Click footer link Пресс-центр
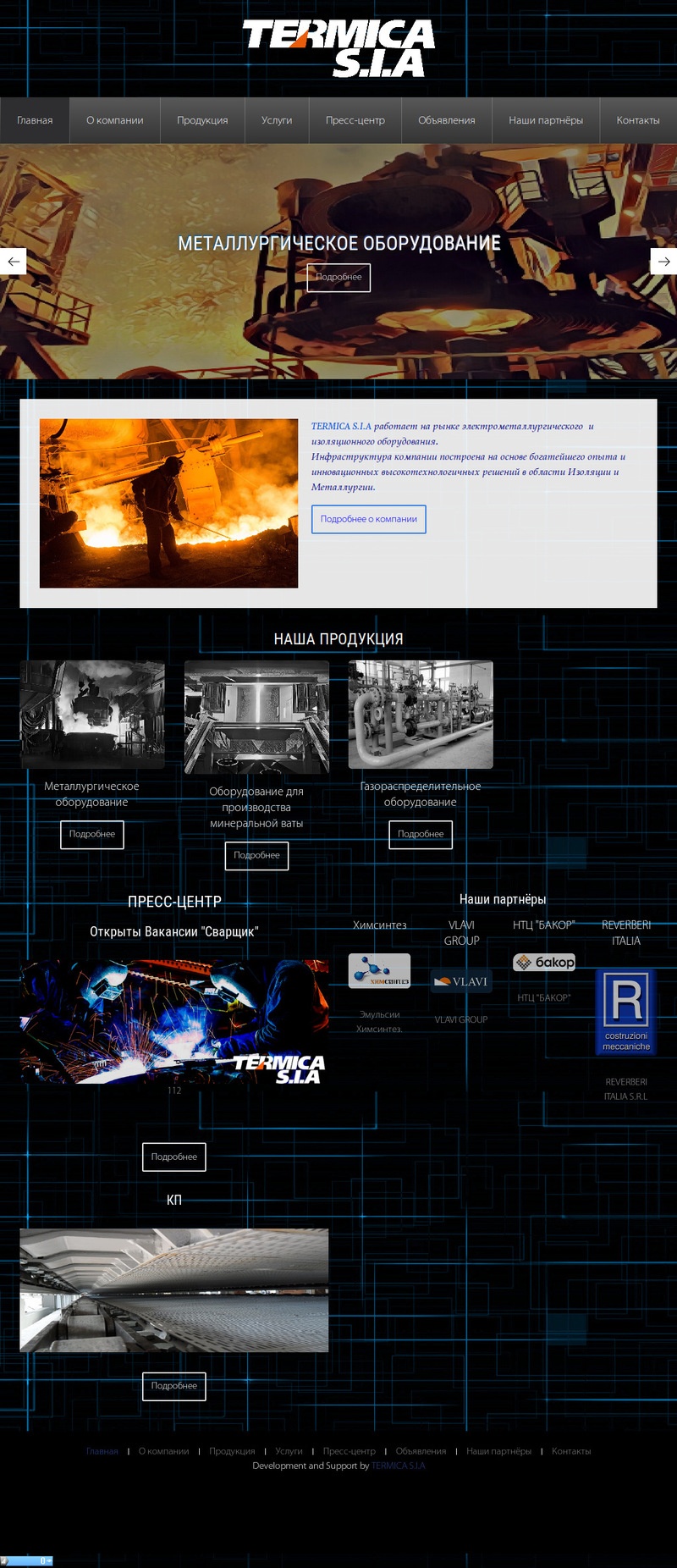This screenshot has height=1568, width=677. (350, 1451)
